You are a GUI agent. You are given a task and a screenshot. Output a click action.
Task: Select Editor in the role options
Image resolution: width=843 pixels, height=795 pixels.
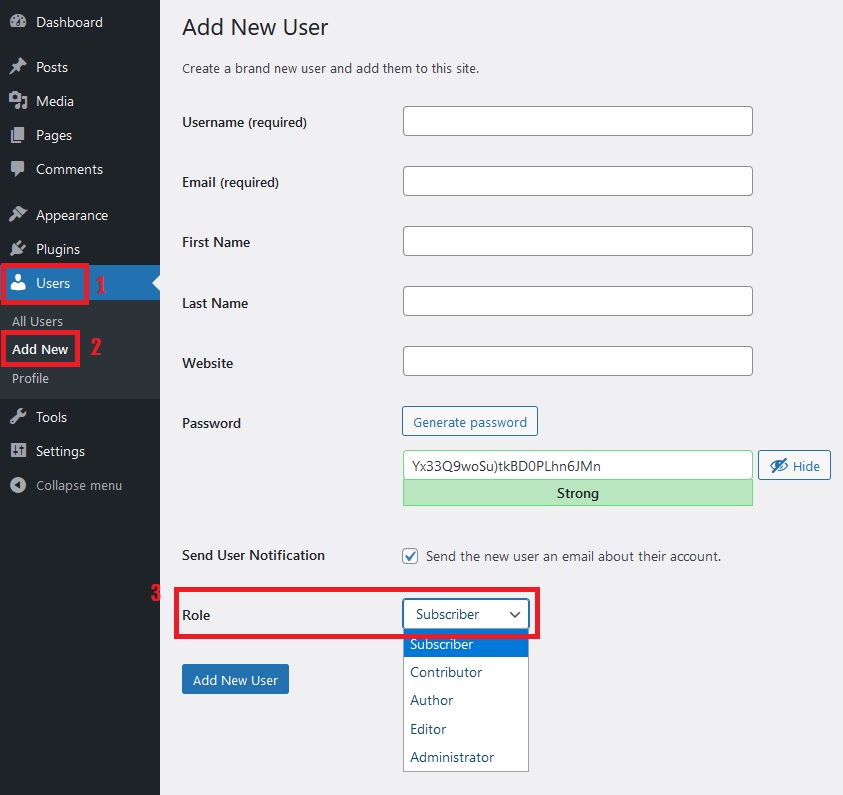pyautogui.click(x=428, y=729)
